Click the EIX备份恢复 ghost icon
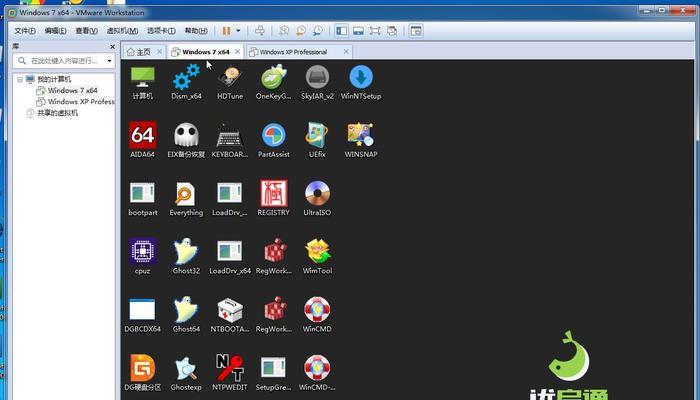The height and width of the screenshot is (400, 700). point(186,140)
